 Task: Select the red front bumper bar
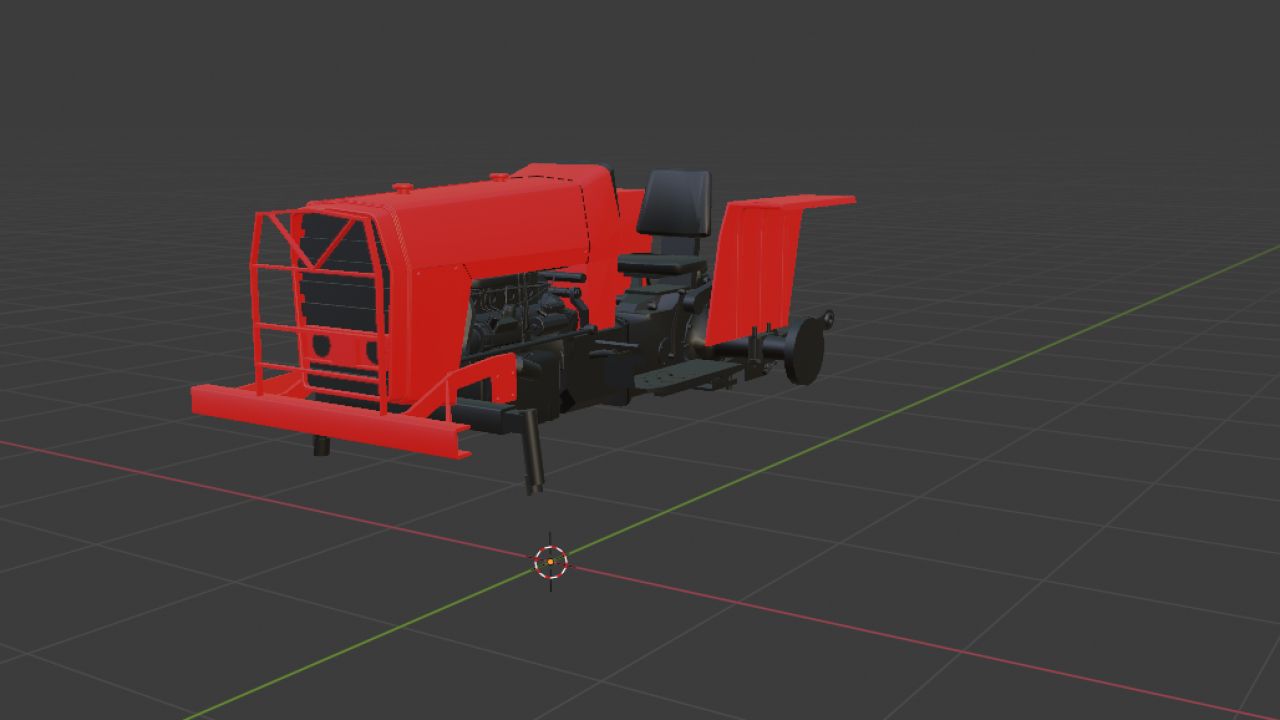coord(330,421)
